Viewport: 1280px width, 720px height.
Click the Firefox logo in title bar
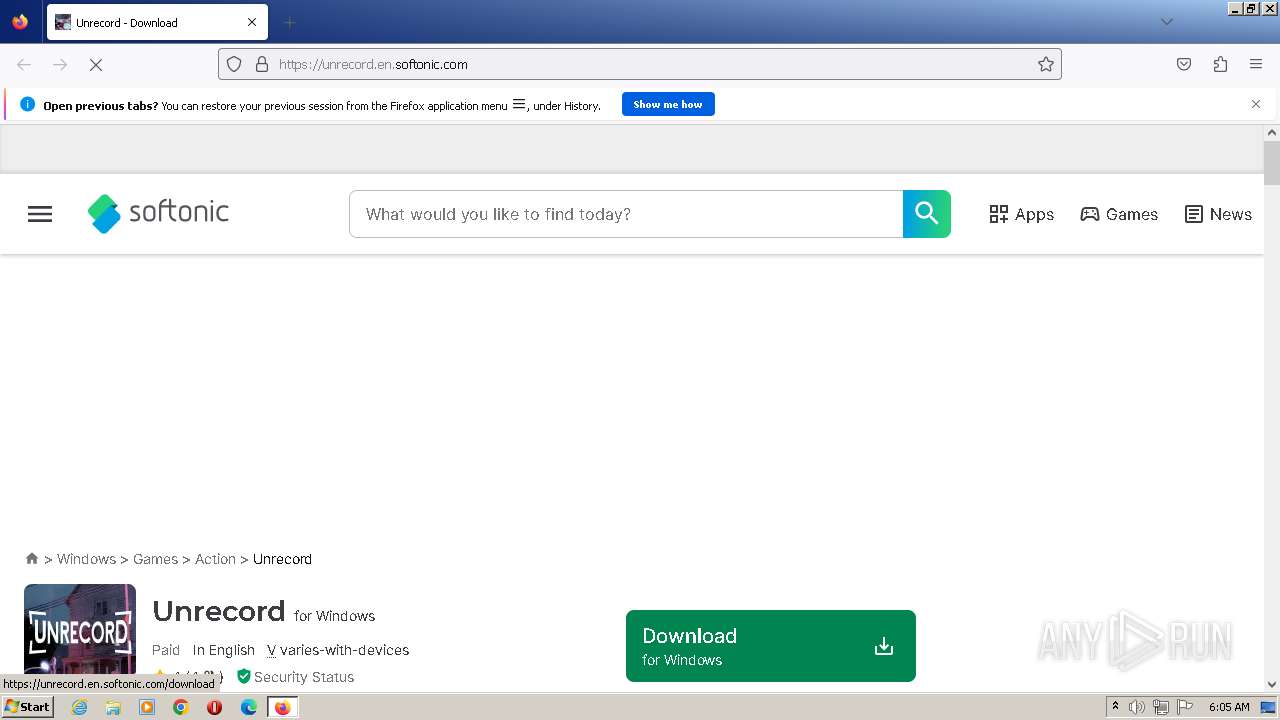point(20,22)
